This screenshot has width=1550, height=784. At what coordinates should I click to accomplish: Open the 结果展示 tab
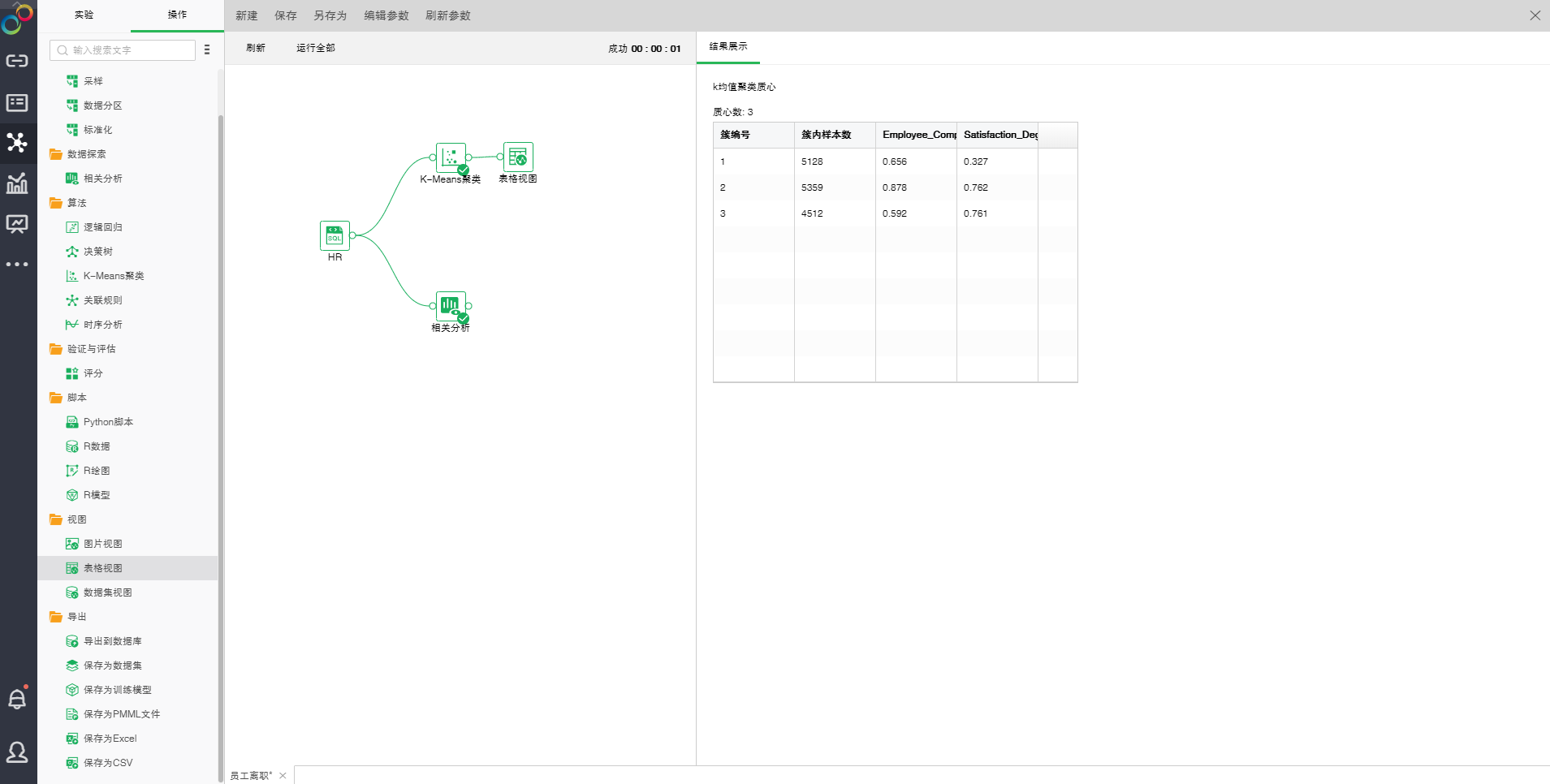coord(728,47)
